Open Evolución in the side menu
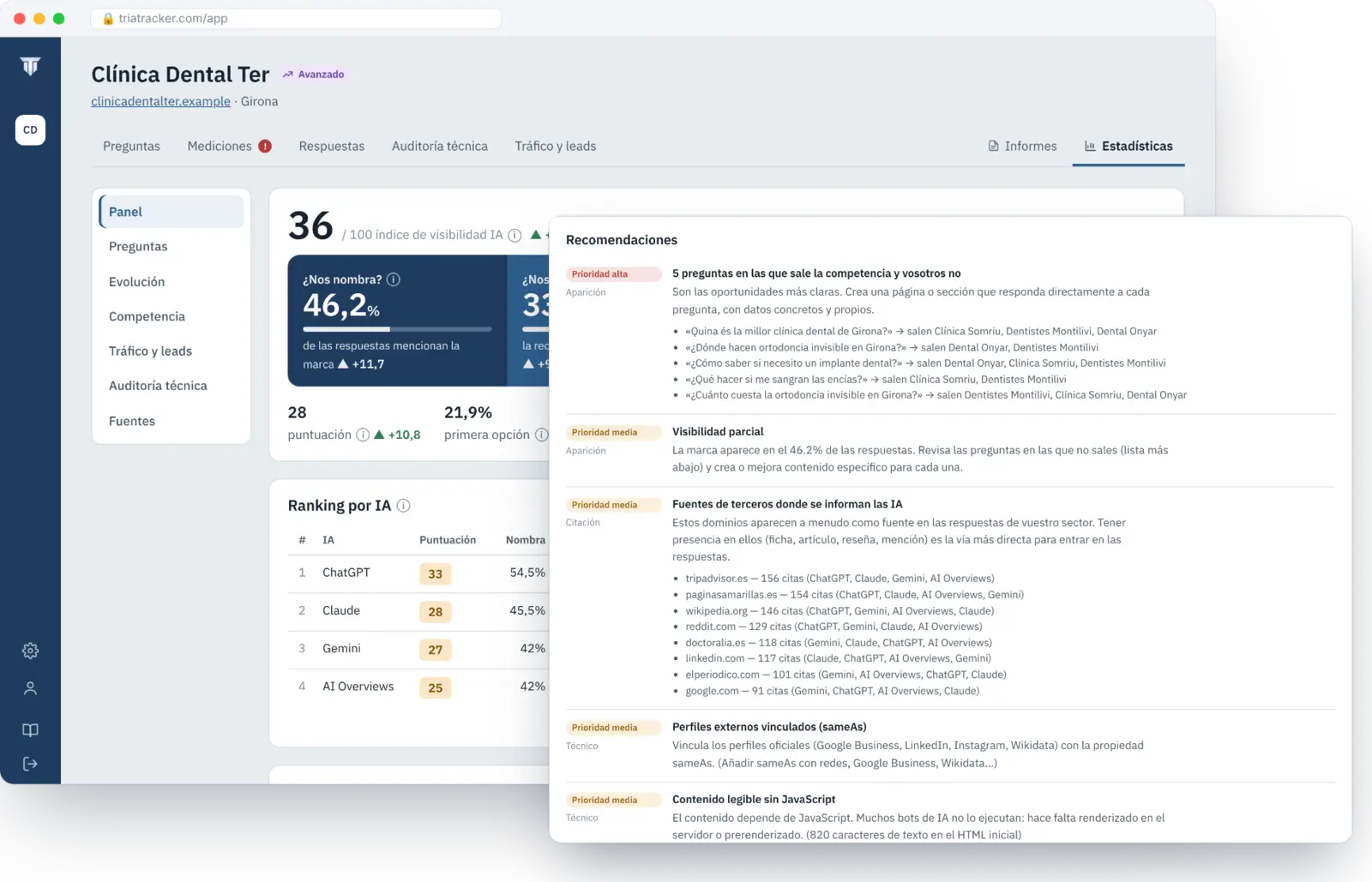 pyautogui.click(x=136, y=282)
